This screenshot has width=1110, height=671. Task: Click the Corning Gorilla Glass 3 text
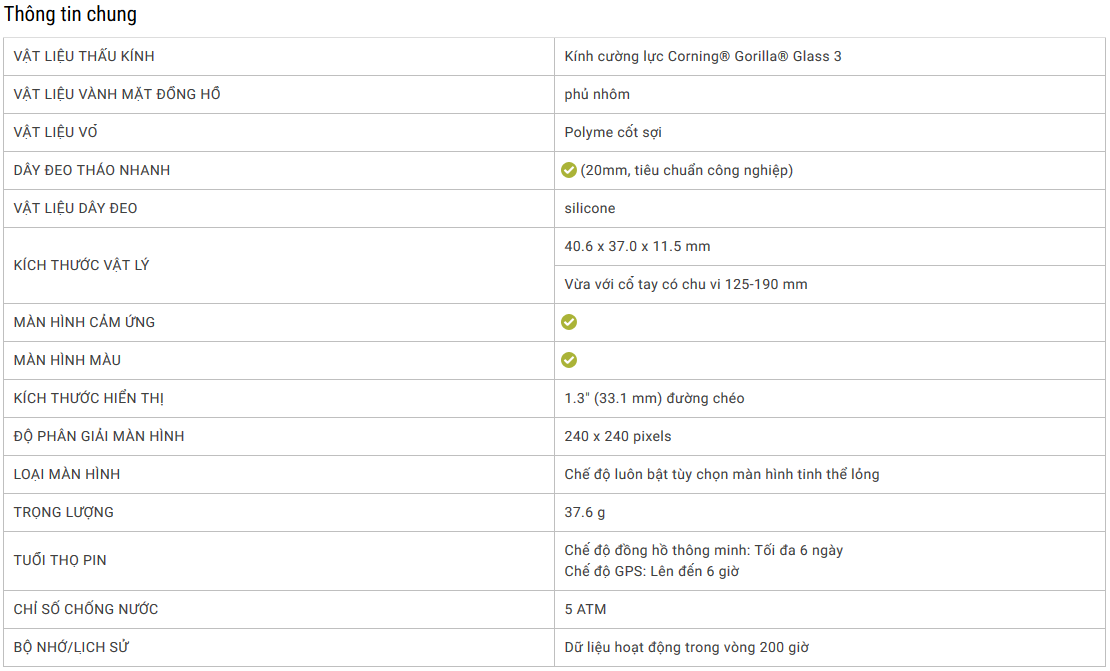703,56
